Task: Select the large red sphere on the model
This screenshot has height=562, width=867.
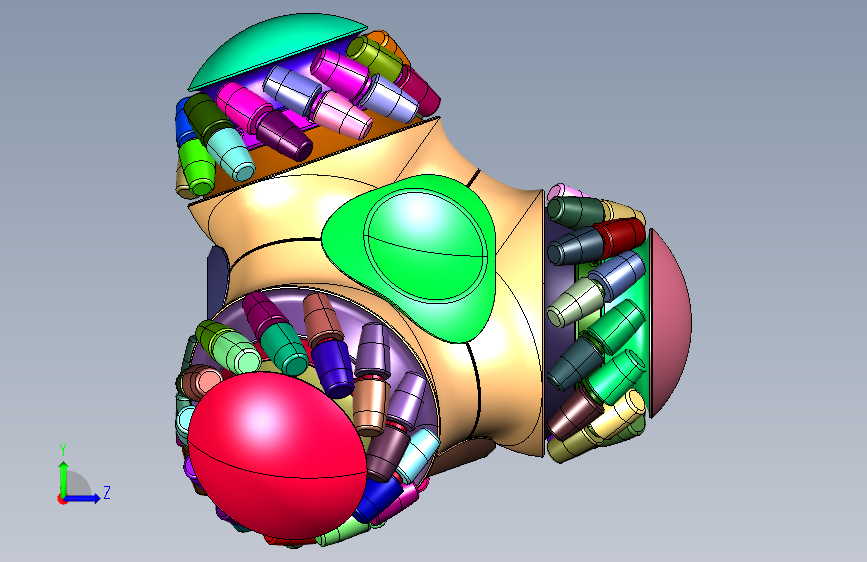Action: pos(278,455)
